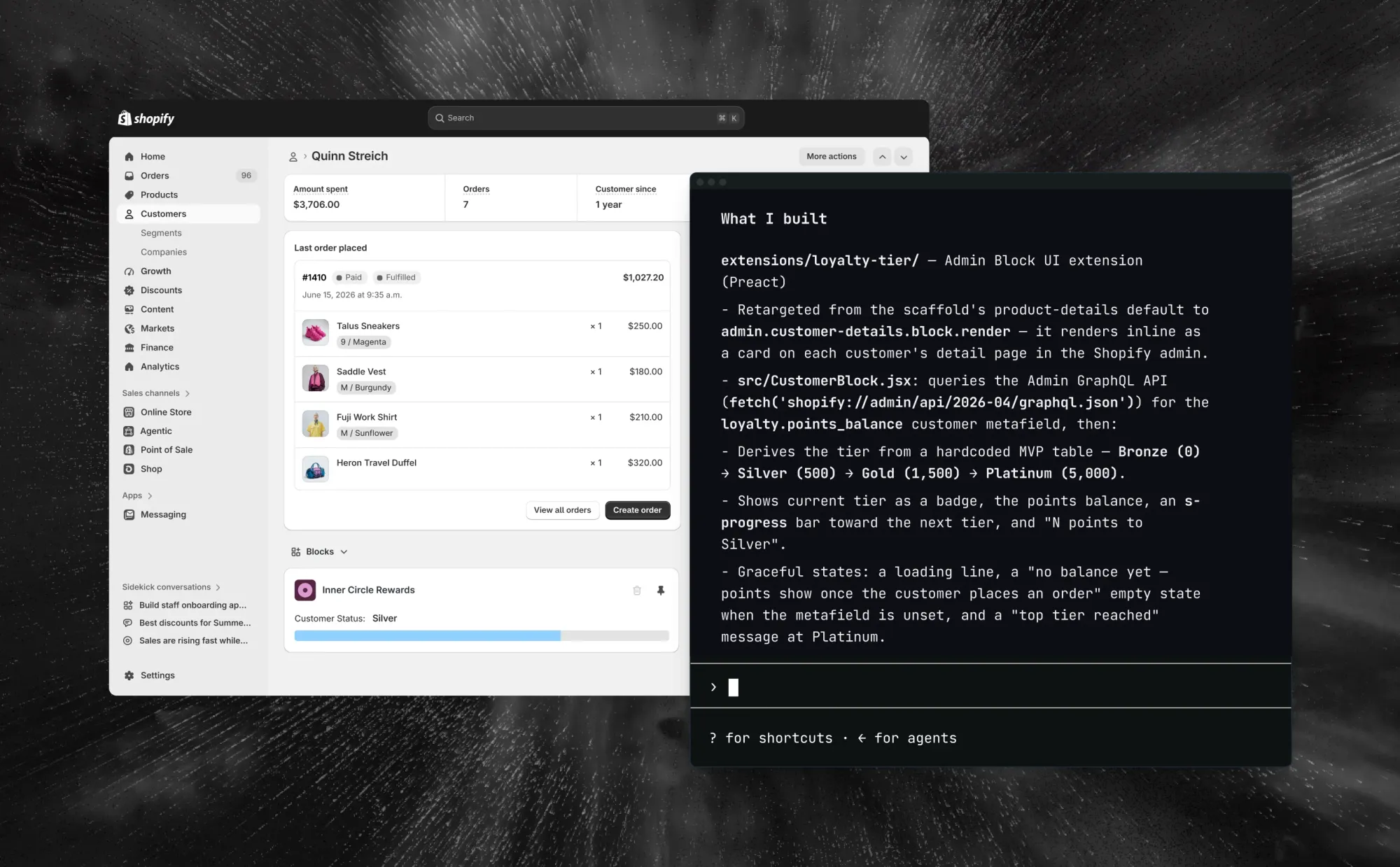Click the Silver customer status text
This screenshot has height=867, width=1400.
click(384, 619)
